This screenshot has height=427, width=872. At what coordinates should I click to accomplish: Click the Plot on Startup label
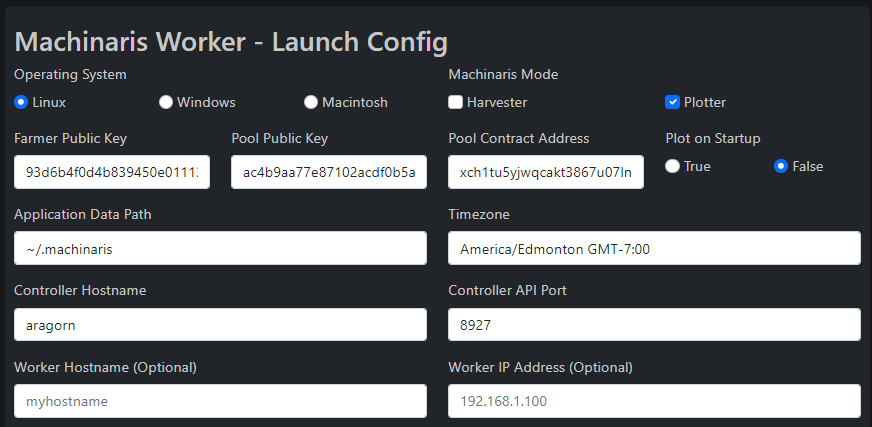(x=713, y=138)
